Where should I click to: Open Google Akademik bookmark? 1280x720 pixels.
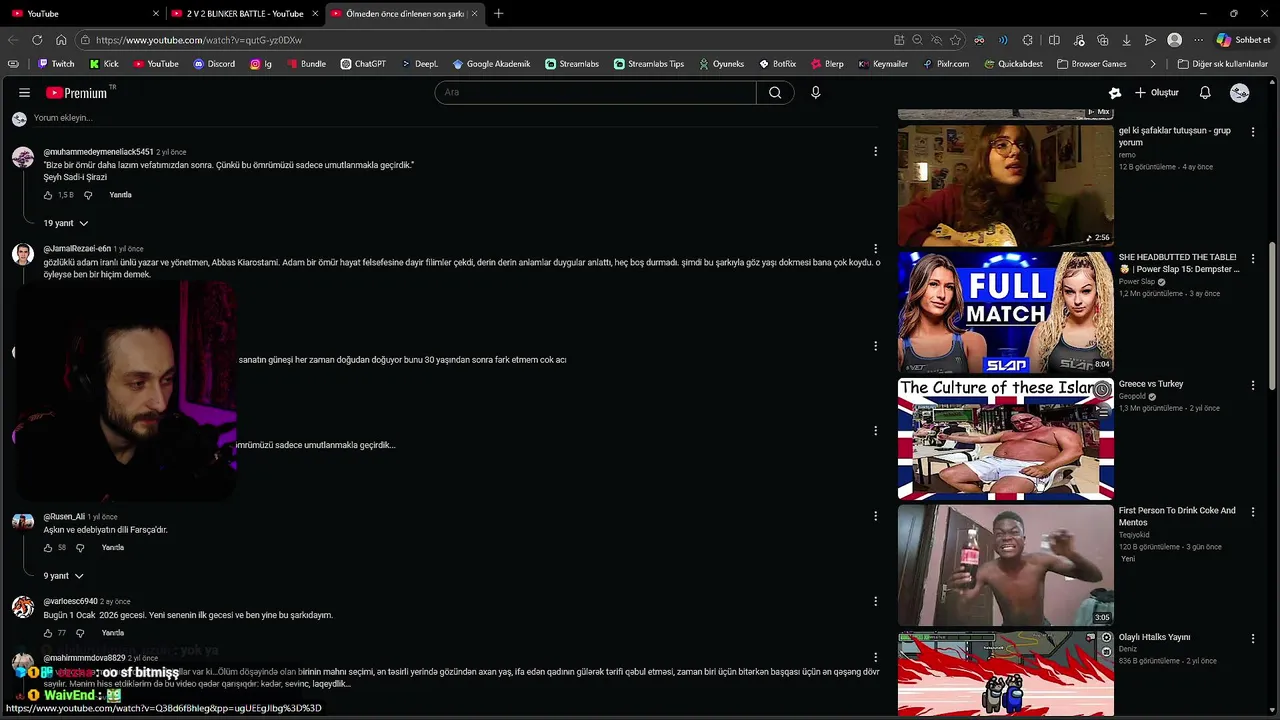pyautogui.click(x=491, y=64)
